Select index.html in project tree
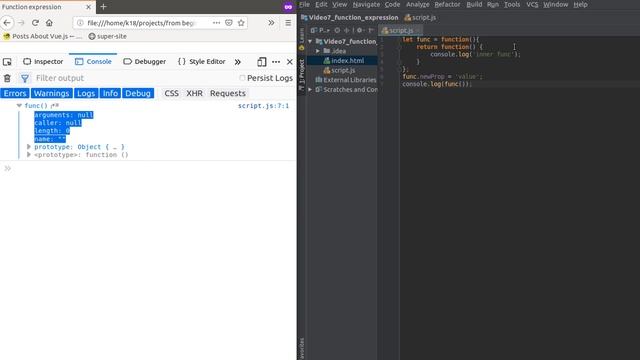The height and width of the screenshot is (360, 640). pyautogui.click(x=343, y=61)
